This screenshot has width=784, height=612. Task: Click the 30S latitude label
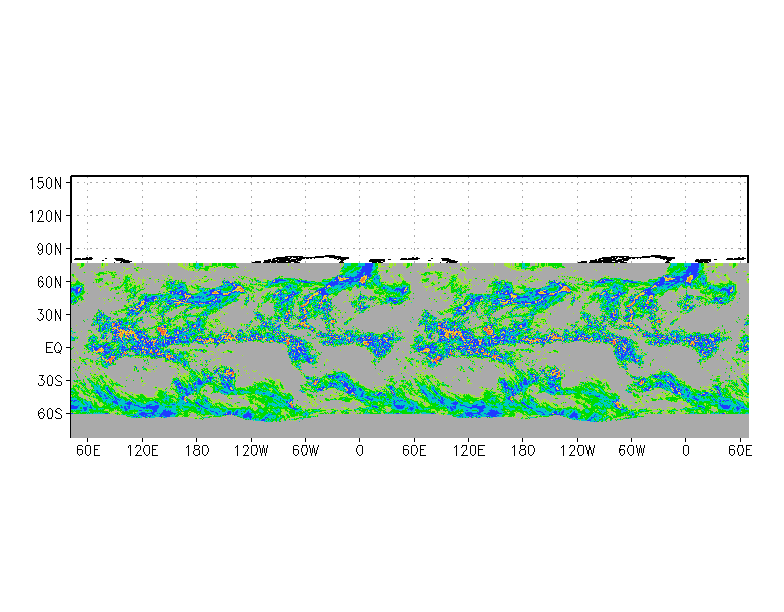tap(50, 381)
